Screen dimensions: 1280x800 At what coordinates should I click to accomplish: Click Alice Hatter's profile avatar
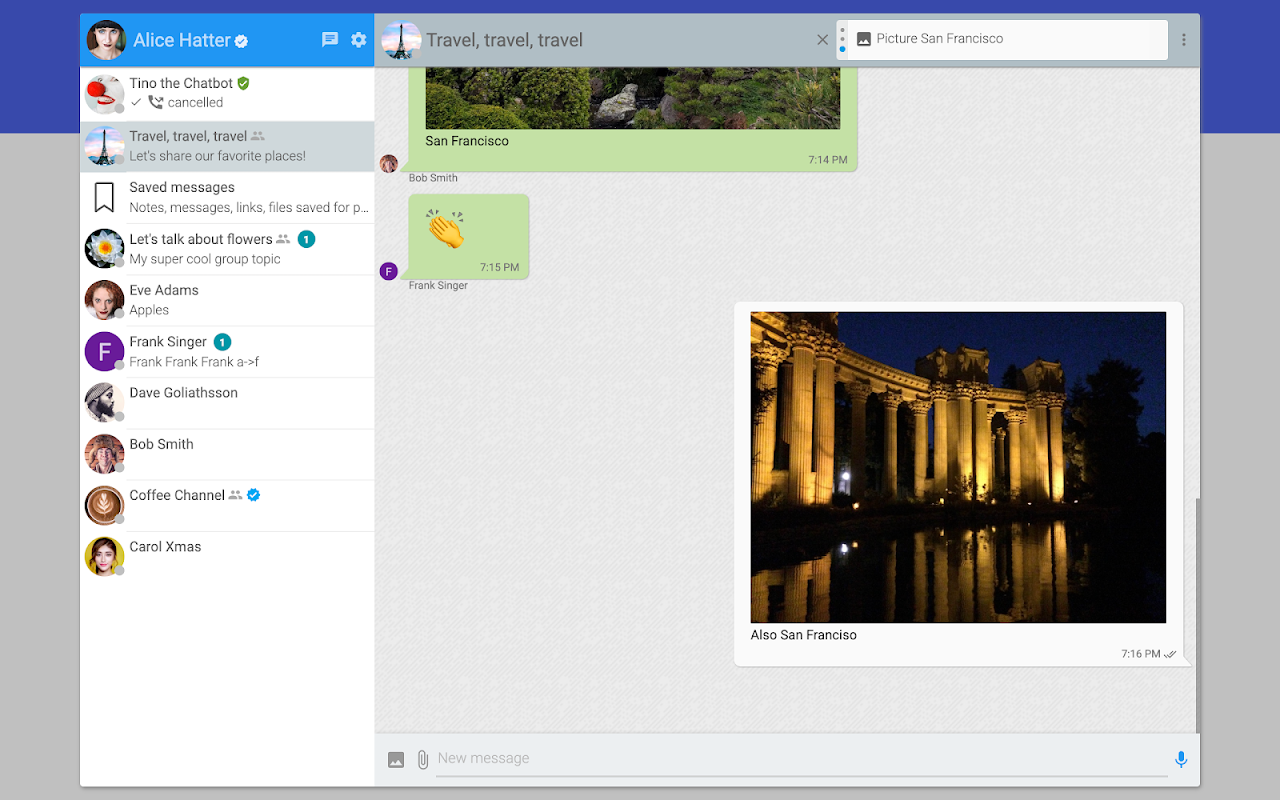(x=106, y=40)
